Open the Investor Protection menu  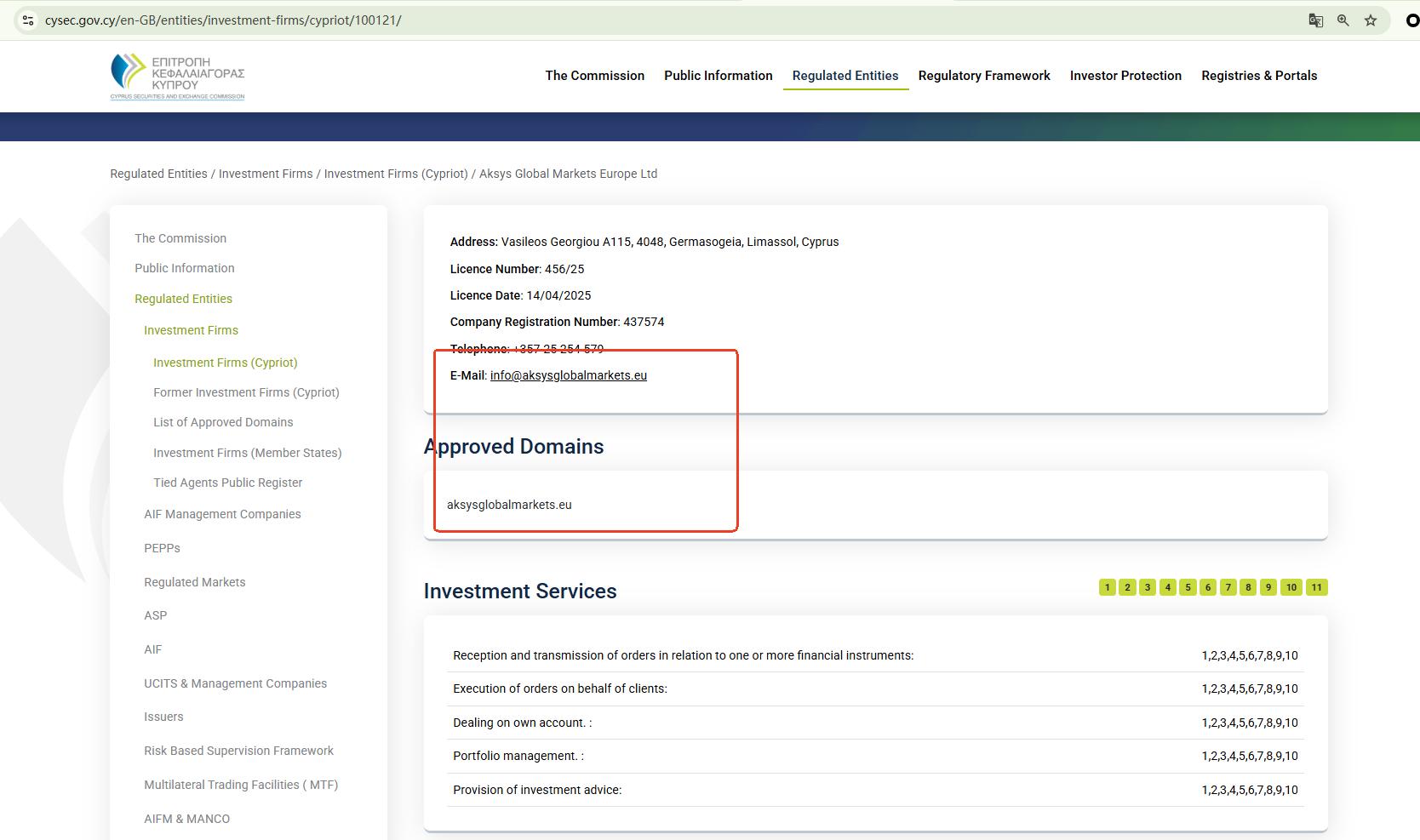pos(1125,76)
